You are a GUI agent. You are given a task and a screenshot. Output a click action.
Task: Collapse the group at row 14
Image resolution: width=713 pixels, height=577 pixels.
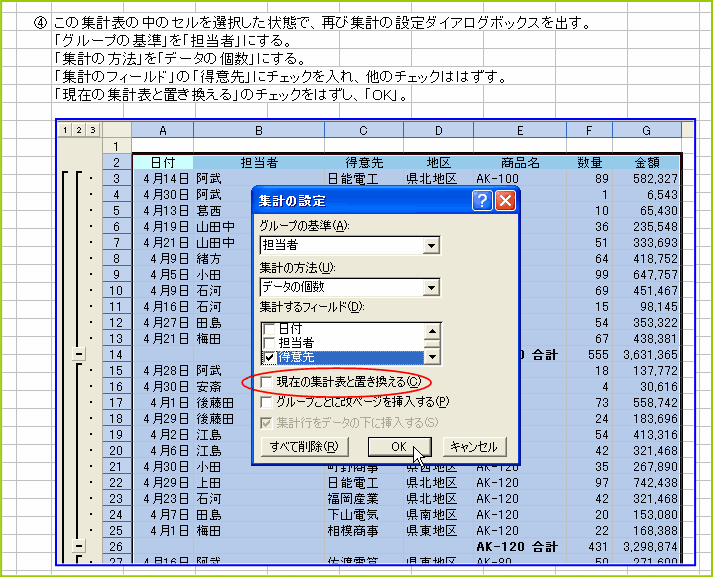tap(79, 354)
